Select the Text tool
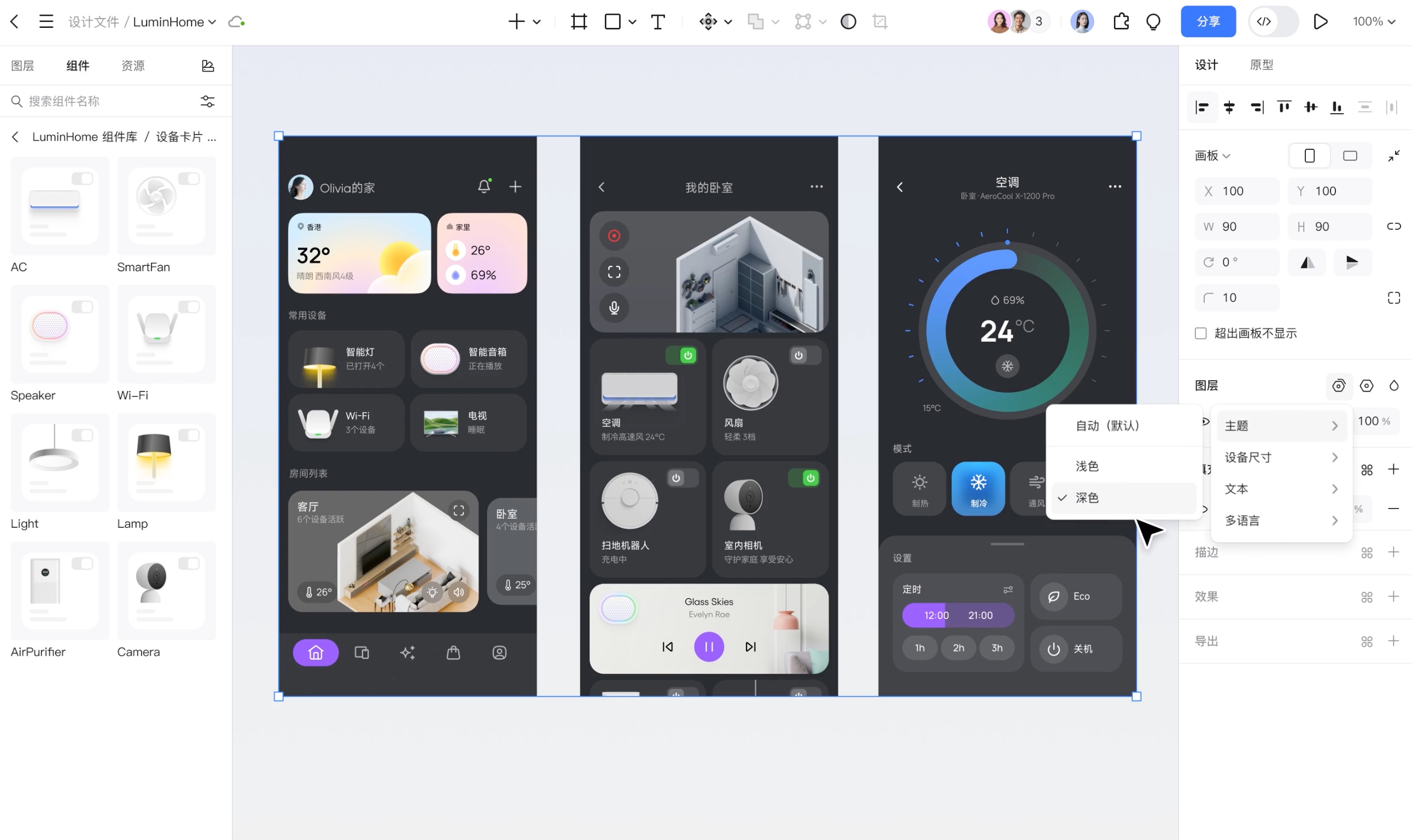The image size is (1412, 840). click(658, 21)
